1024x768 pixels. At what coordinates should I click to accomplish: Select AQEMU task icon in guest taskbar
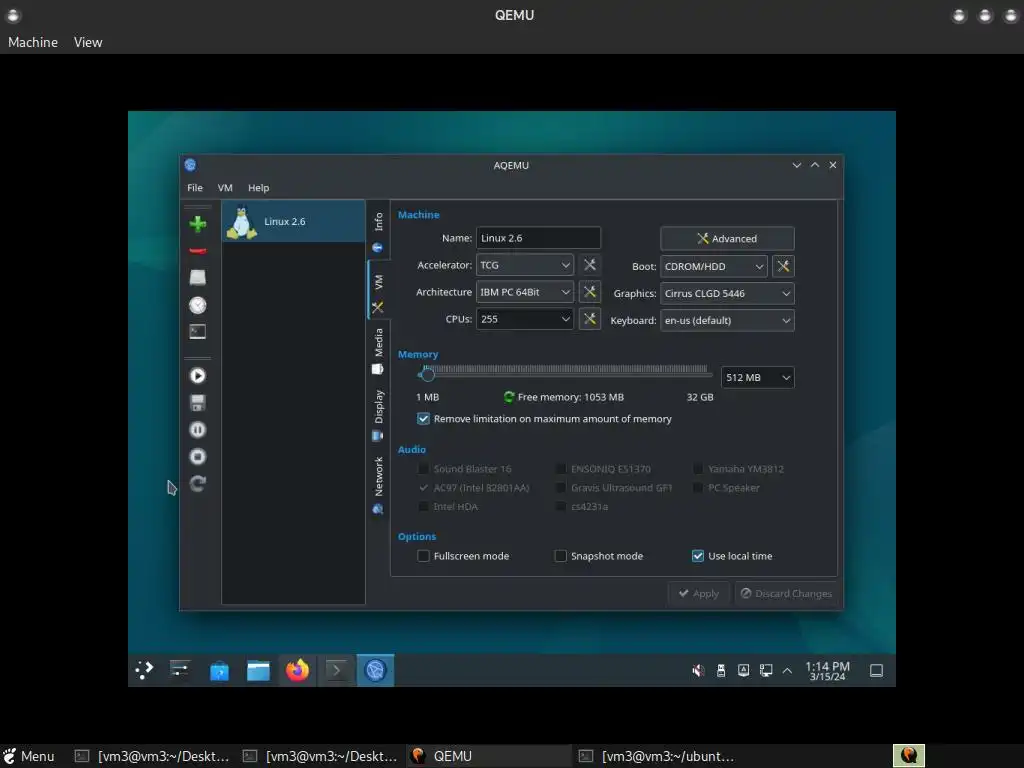(376, 670)
